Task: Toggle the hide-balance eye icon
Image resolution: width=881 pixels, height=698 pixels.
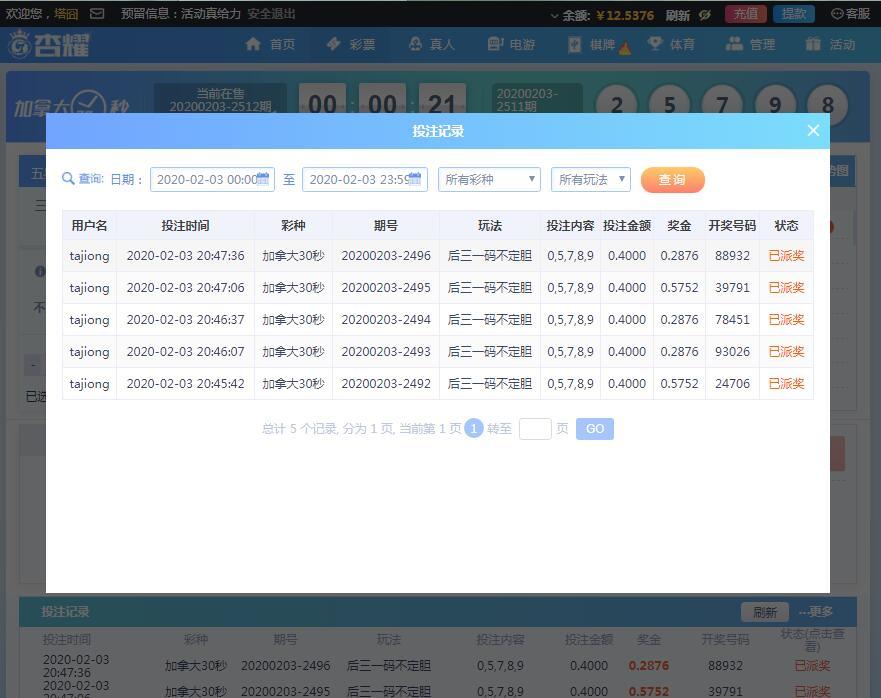Action: click(705, 15)
